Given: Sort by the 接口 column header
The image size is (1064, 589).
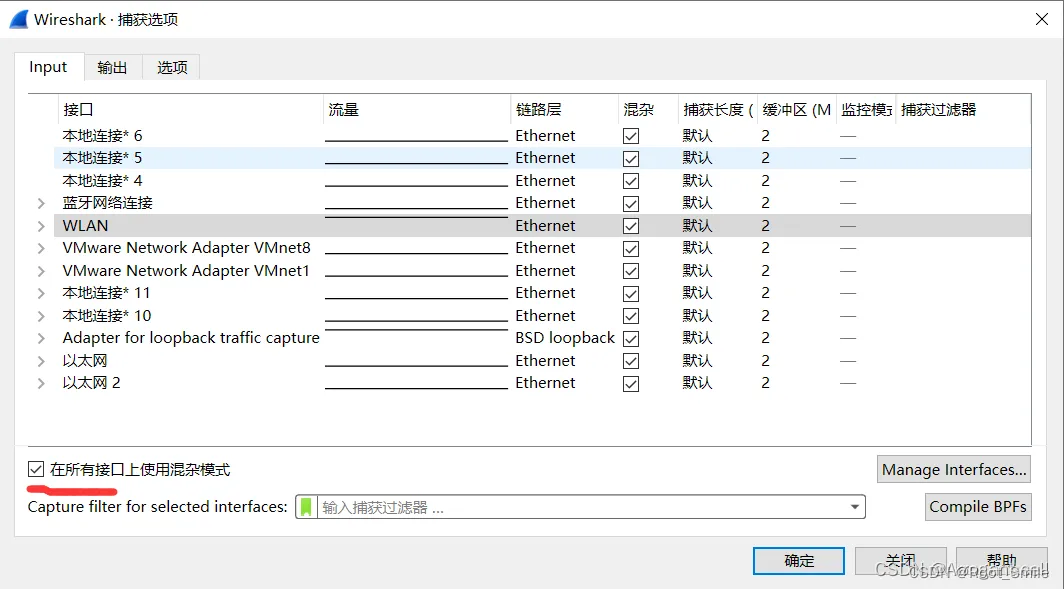Looking at the screenshot, I should 190,109.
